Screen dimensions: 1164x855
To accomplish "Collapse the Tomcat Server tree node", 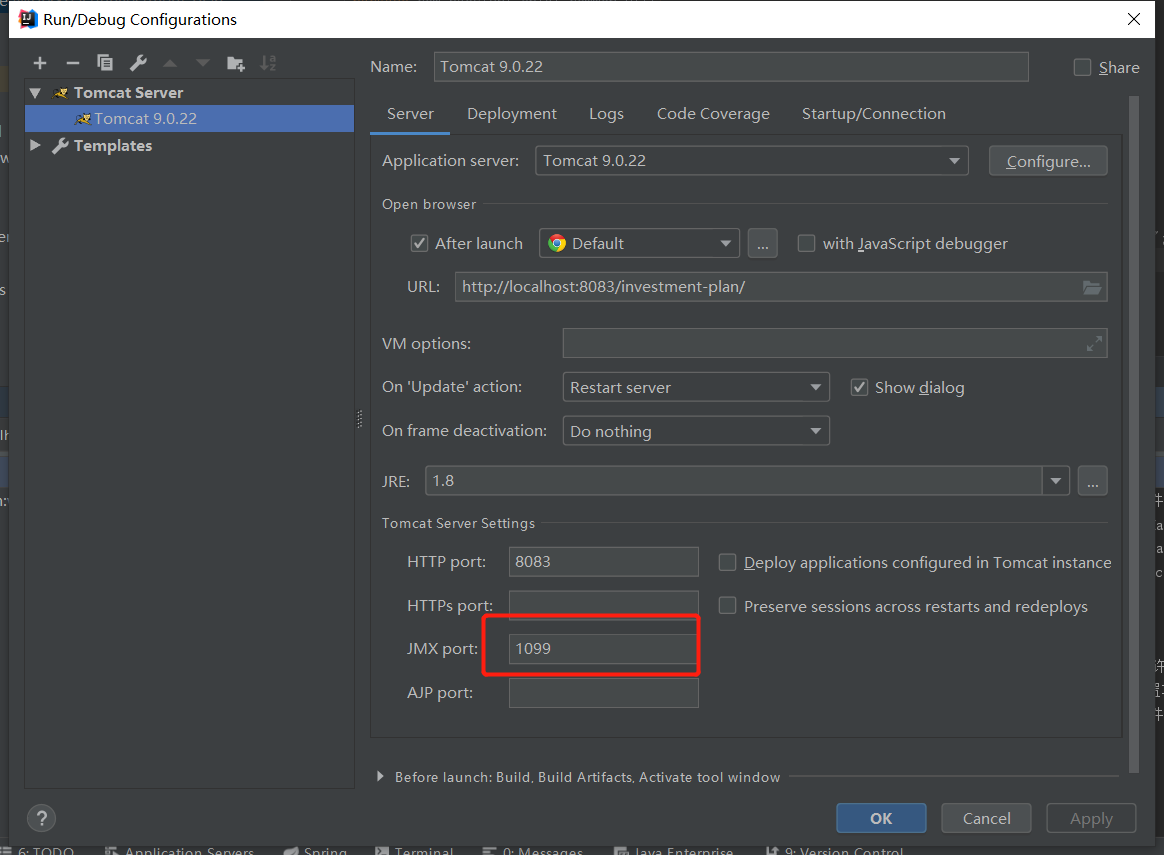I will pos(35,93).
